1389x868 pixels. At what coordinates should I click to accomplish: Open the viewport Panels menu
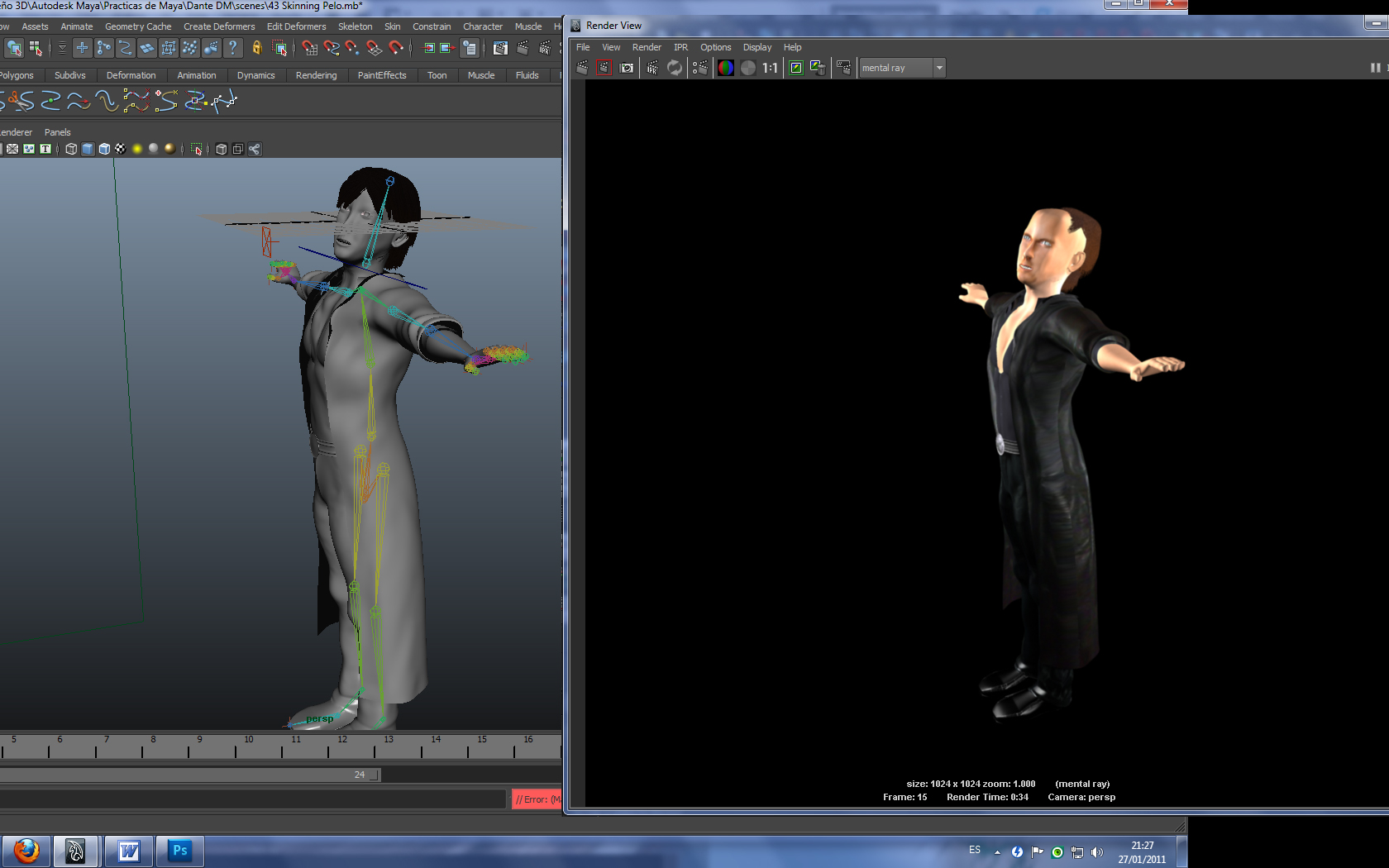pos(57,132)
